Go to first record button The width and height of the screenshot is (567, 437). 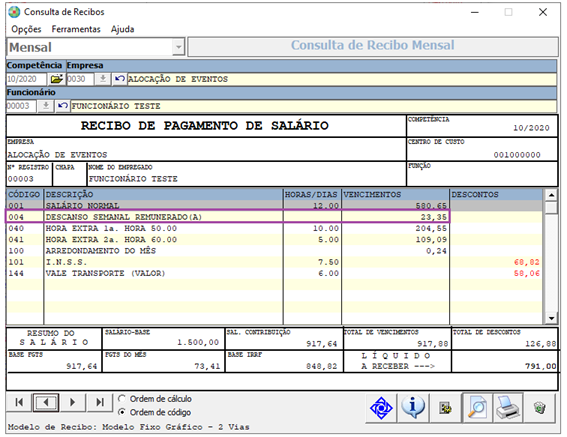click(19, 402)
